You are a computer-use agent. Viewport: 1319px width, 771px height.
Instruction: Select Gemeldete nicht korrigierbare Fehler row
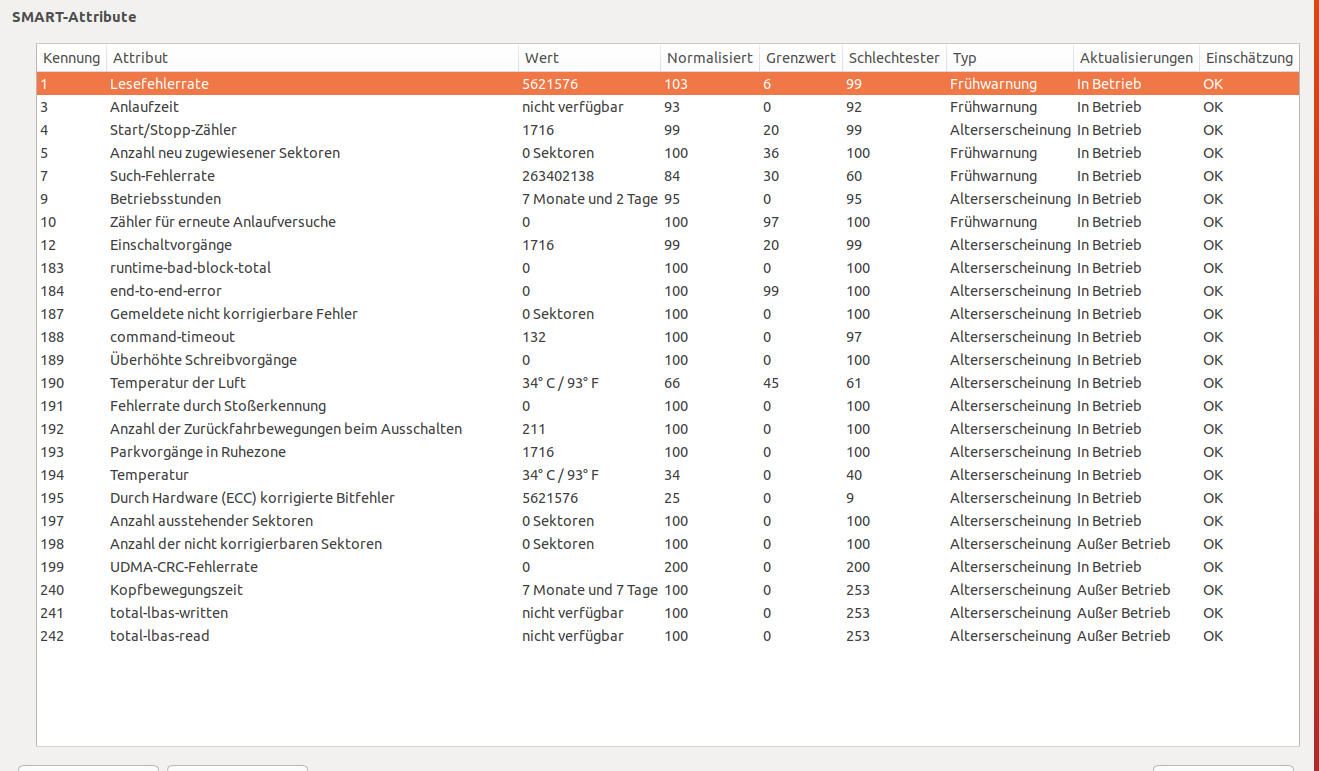click(668, 314)
